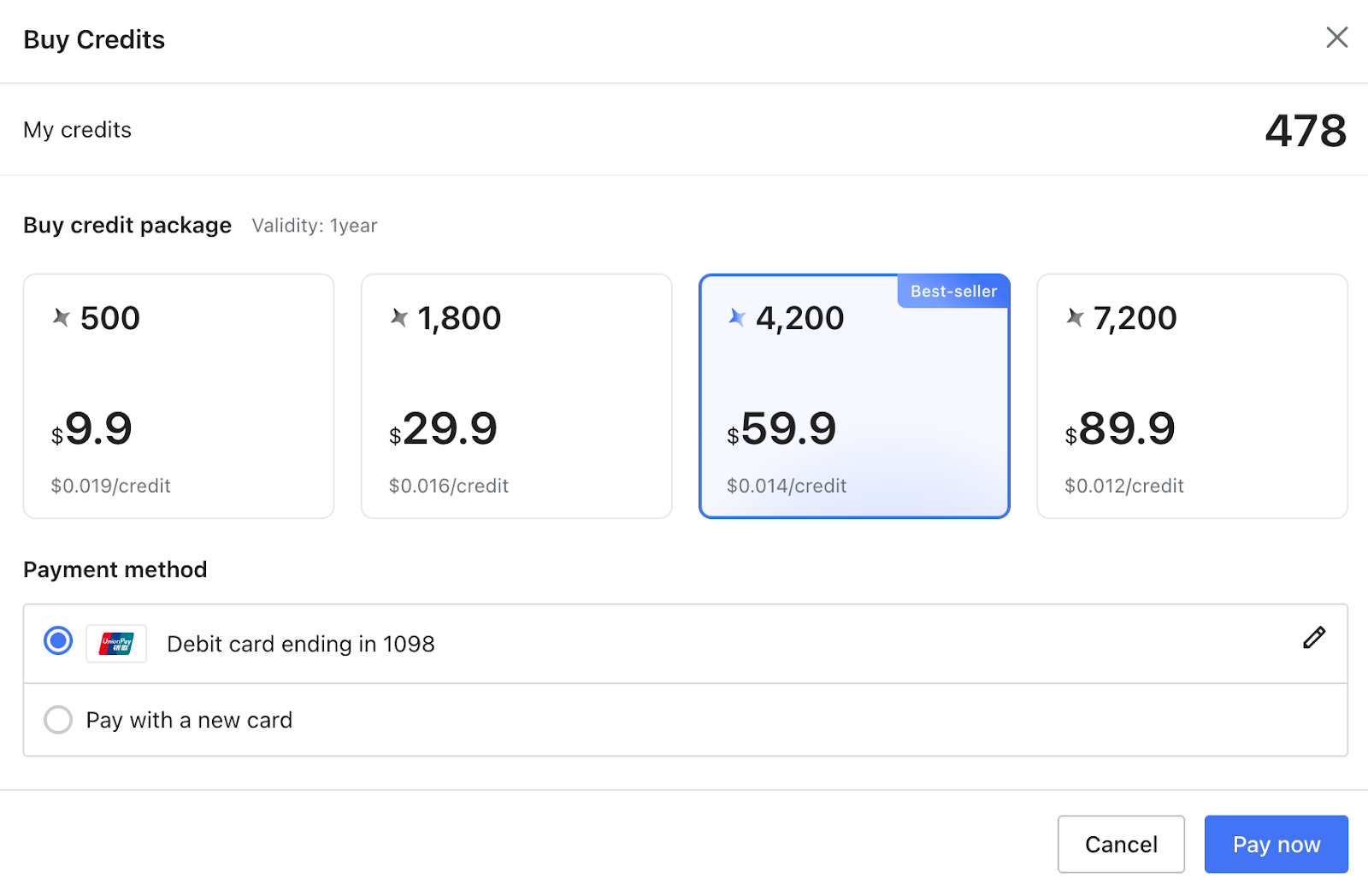The height and width of the screenshot is (896, 1368).
Task: Select the debit card ending in 1098 radio button
Action: [58, 640]
